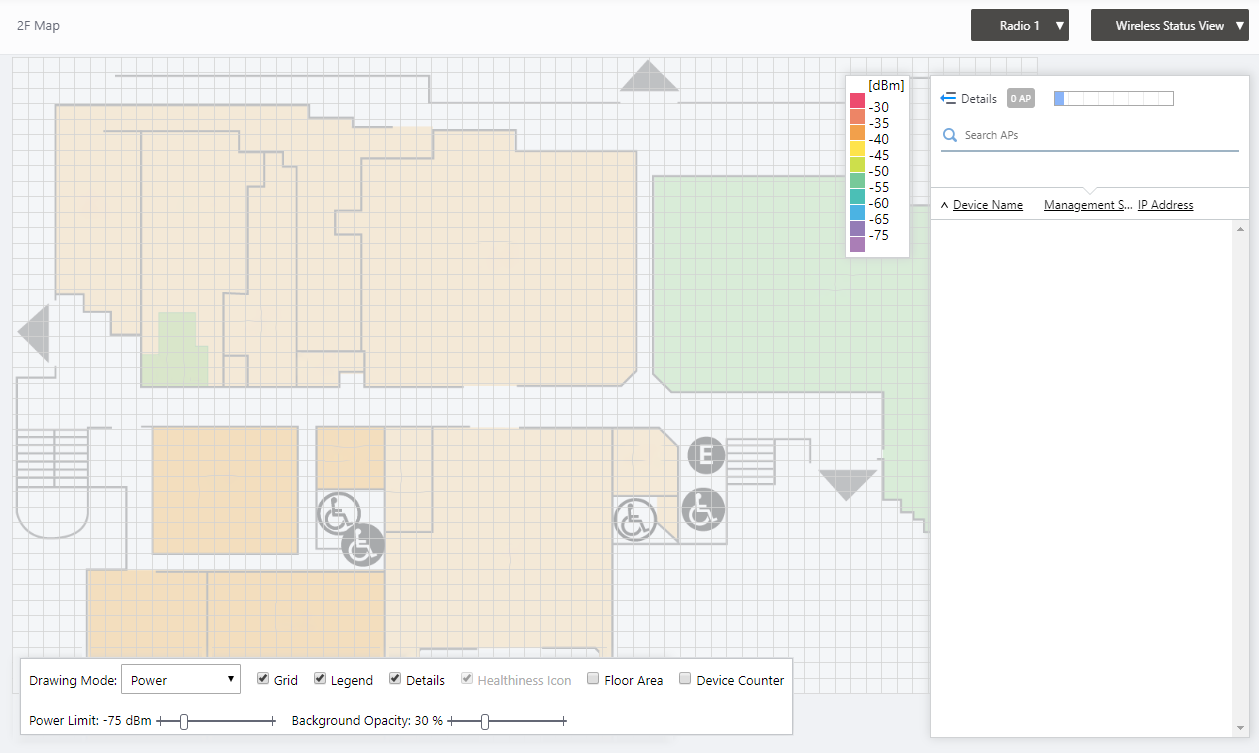Adjust the Background Opacity slider
Image resolution: width=1259 pixels, height=753 pixels.
coord(485,721)
